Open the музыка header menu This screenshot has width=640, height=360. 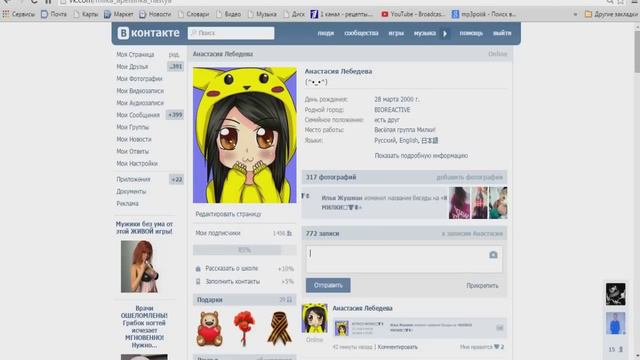pyautogui.click(x=424, y=33)
